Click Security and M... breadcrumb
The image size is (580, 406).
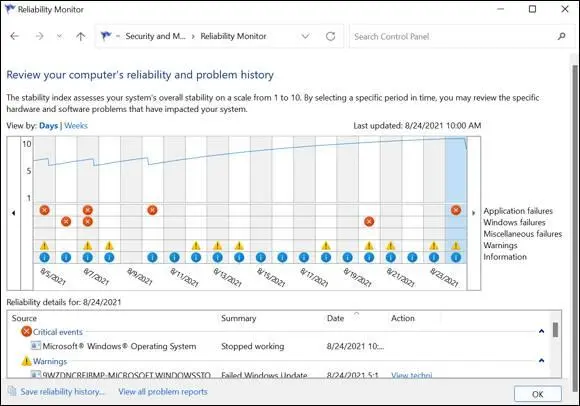[x=155, y=36]
